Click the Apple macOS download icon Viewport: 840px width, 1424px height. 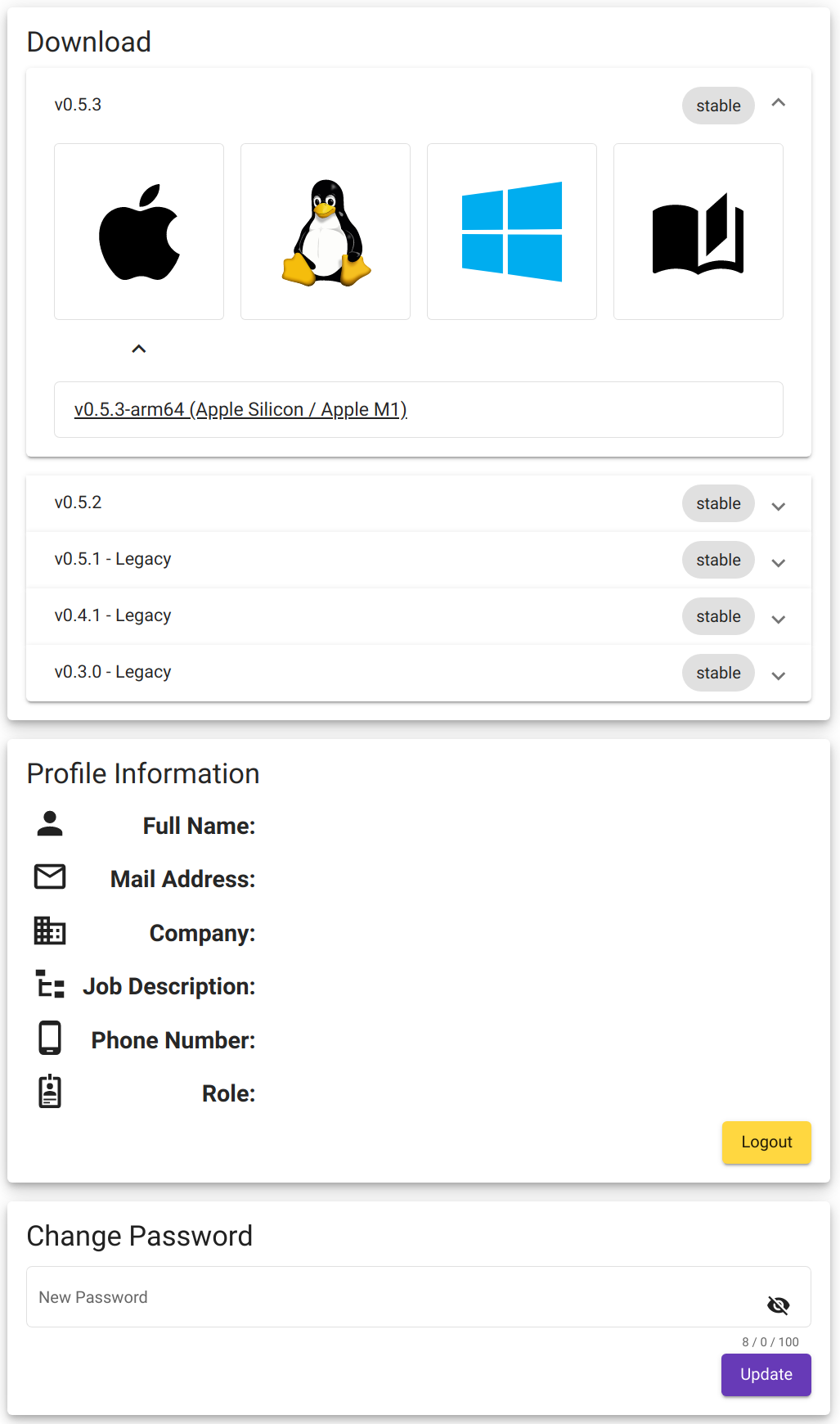pyautogui.click(x=139, y=232)
